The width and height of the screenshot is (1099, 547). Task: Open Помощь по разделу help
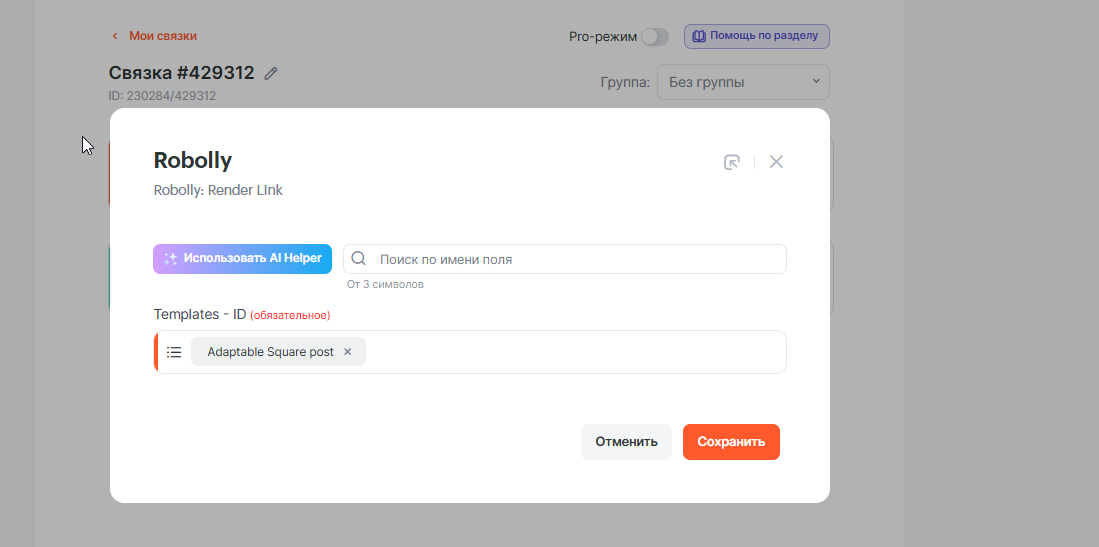[757, 36]
